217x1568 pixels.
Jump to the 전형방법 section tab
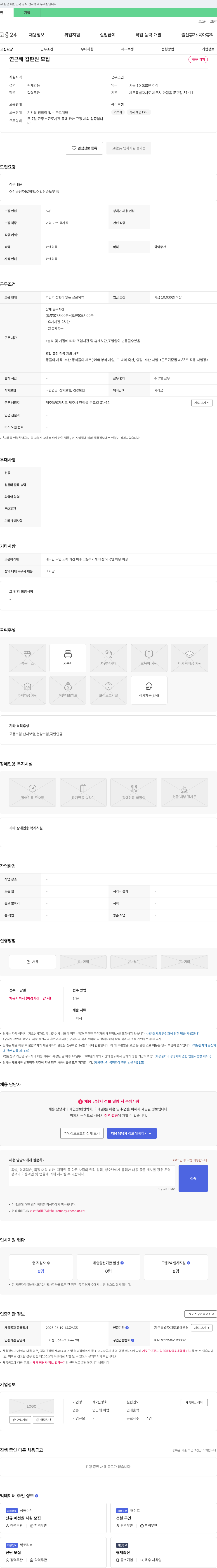point(168,49)
